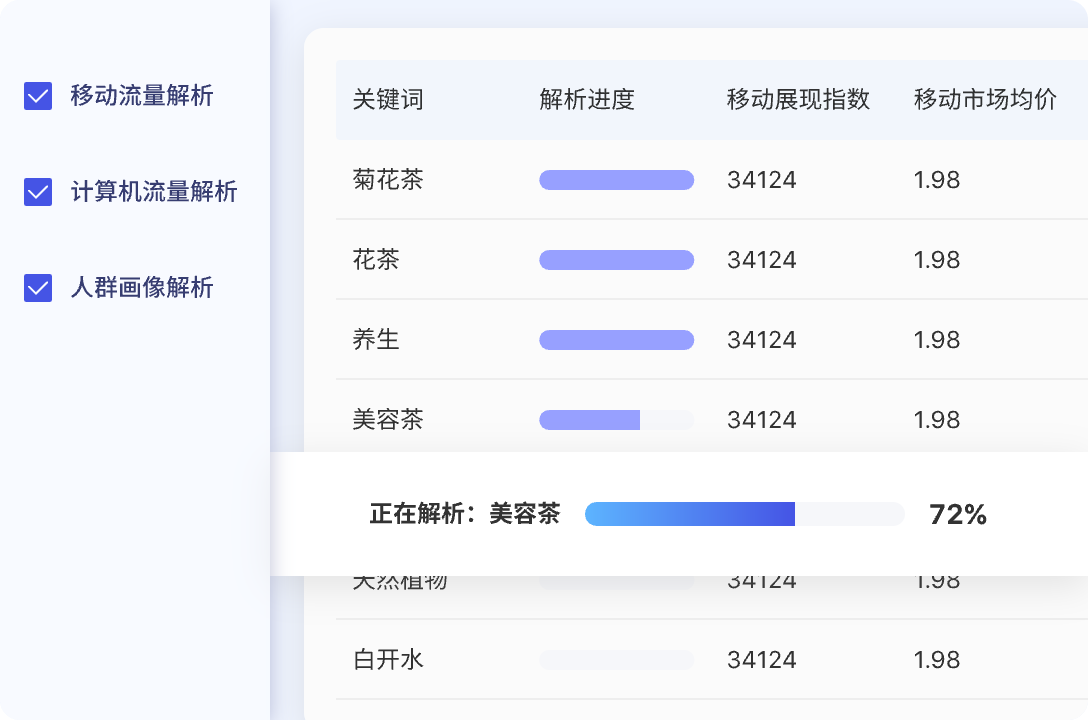The width and height of the screenshot is (1088, 720).
Task: Enable the 移动流量解析 checkbox
Action: coord(37,96)
